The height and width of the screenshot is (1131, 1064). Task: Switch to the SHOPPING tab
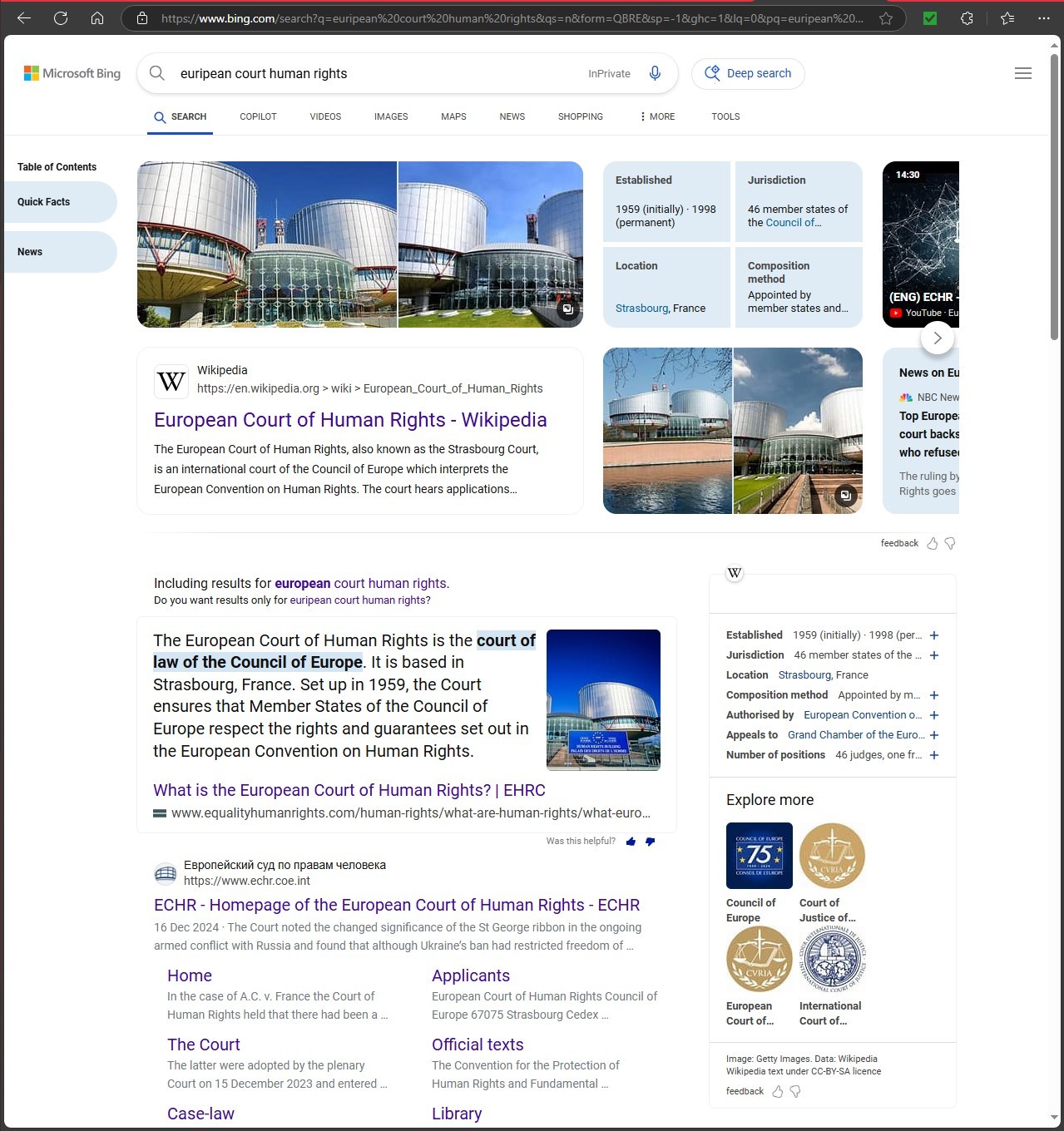(581, 116)
